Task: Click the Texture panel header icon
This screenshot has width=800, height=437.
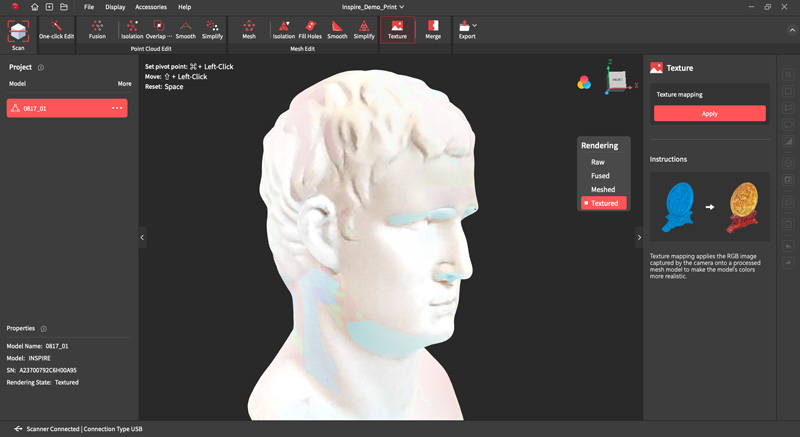Action: [656, 68]
